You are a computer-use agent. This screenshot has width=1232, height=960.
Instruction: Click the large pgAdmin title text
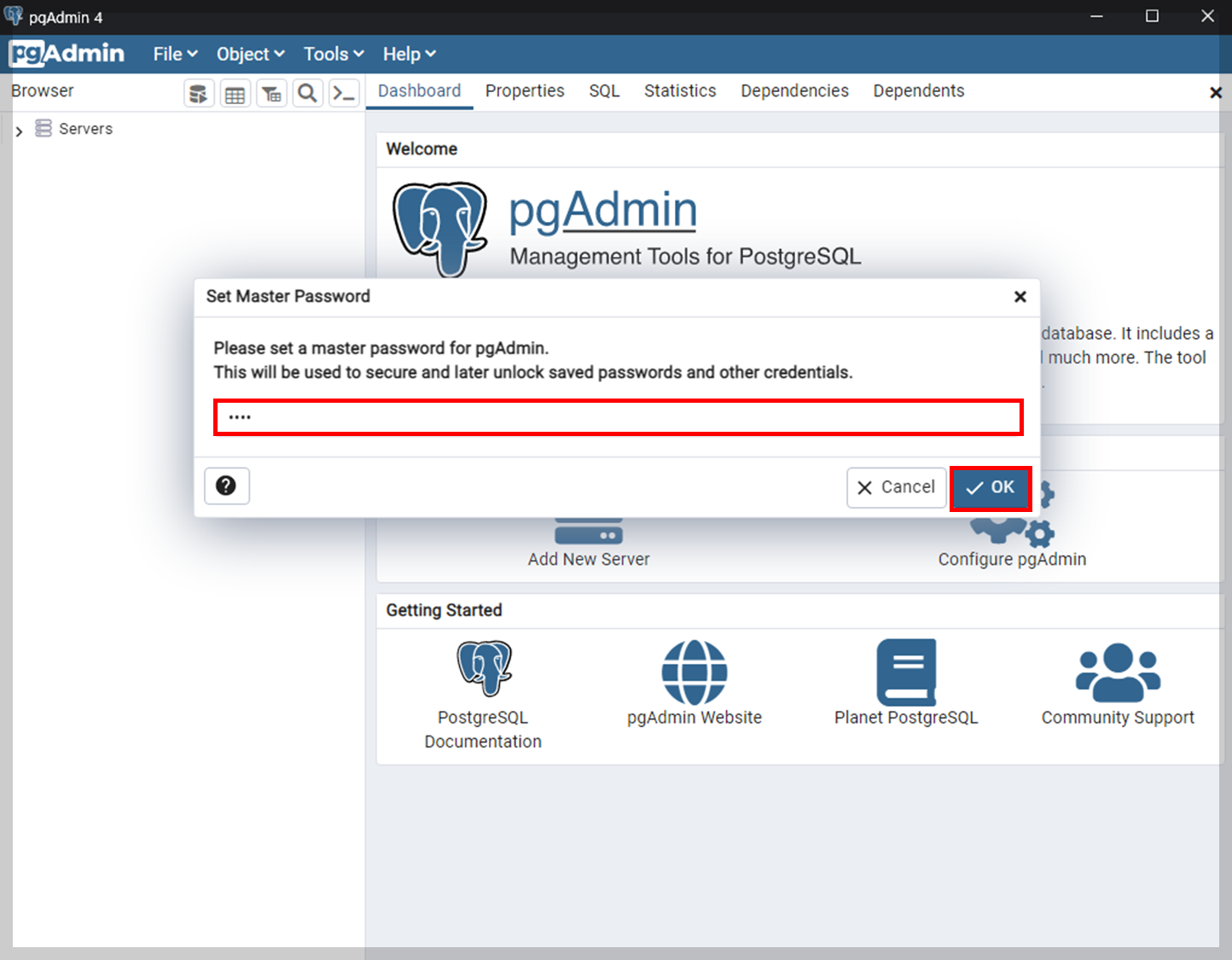[603, 210]
